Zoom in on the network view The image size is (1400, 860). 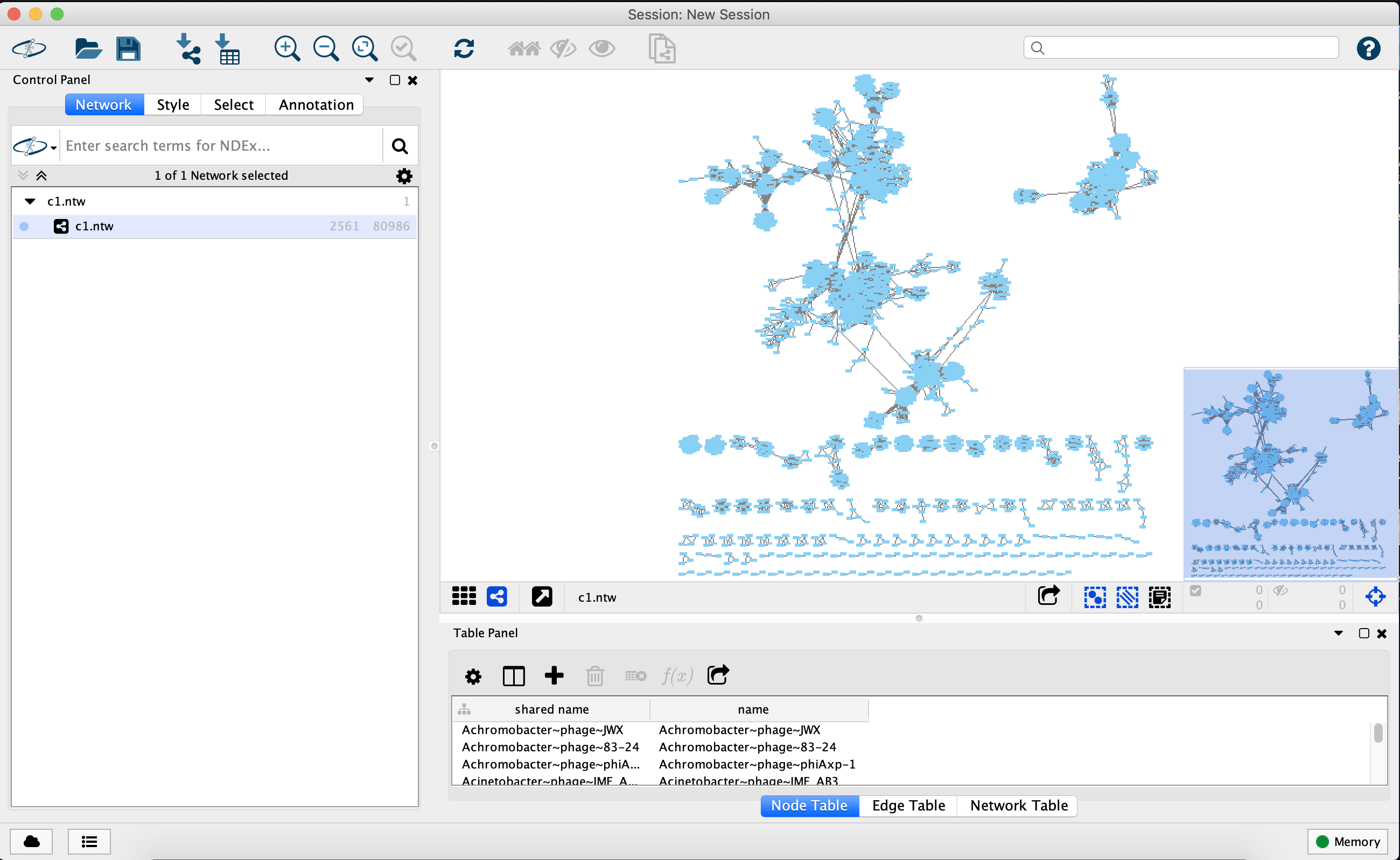(x=287, y=48)
